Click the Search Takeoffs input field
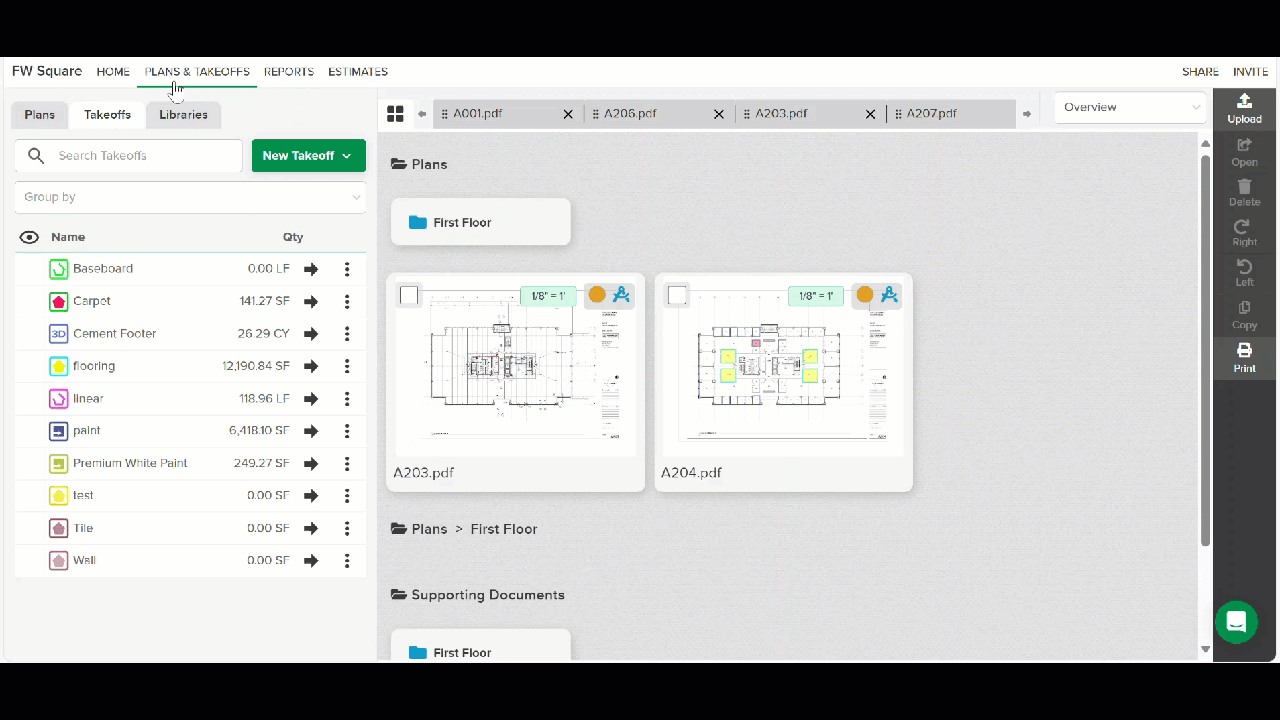 point(129,156)
